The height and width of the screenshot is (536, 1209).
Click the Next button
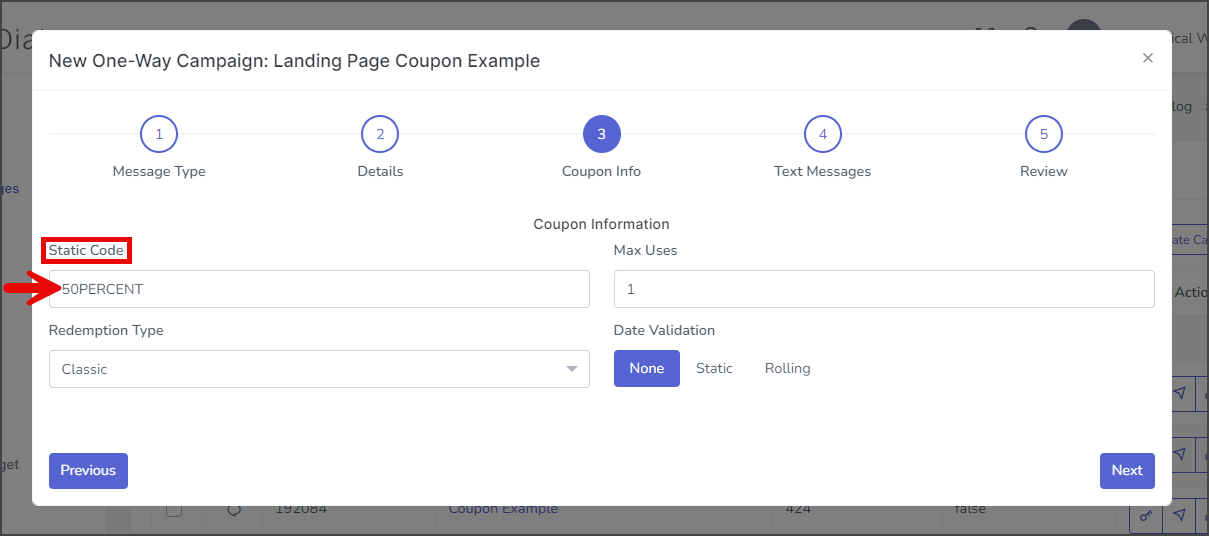(1127, 470)
